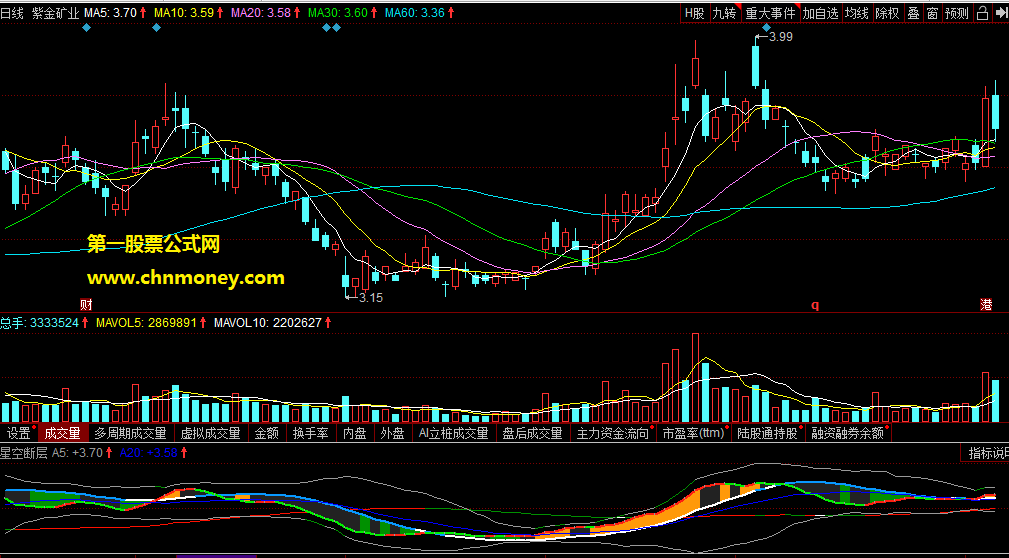Click the MA5: 3.70 label
Screen dimensions: 1009x558
110,12
